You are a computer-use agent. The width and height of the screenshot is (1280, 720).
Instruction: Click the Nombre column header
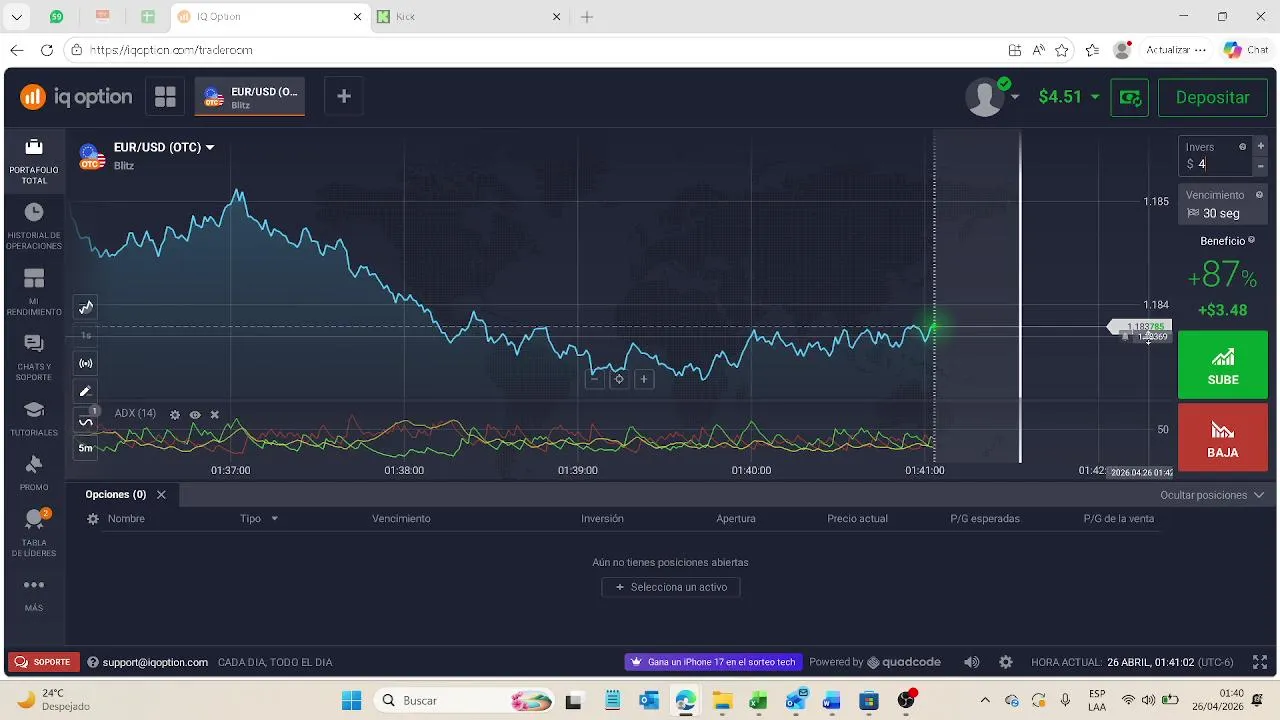[x=126, y=519]
